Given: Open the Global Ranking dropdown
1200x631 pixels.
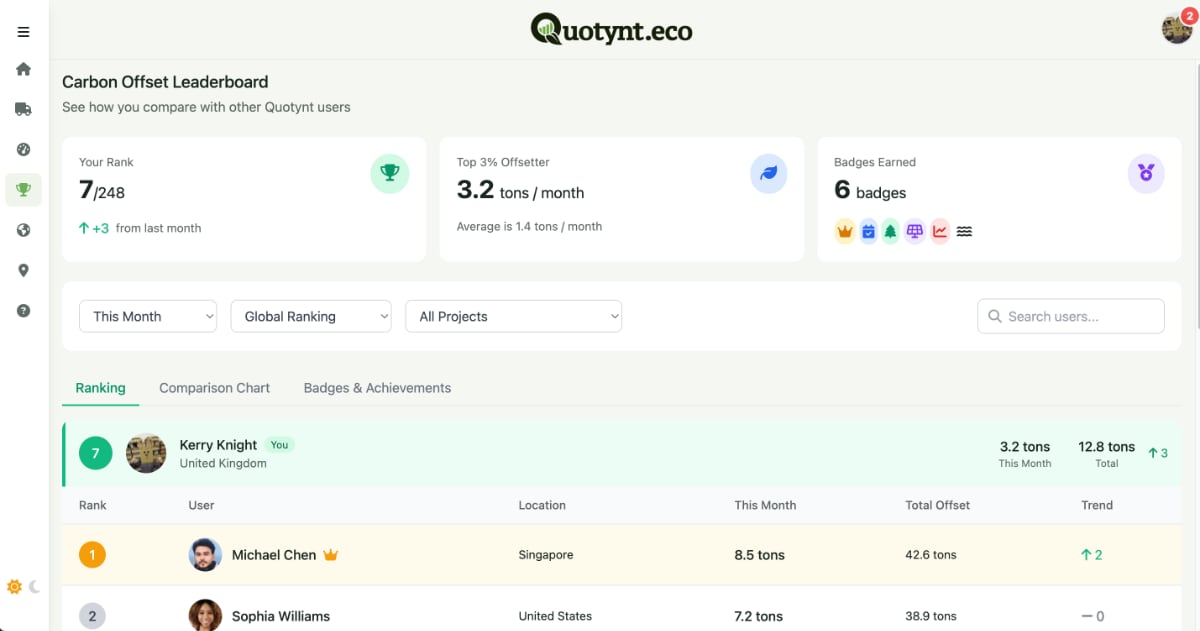Looking at the screenshot, I should (310, 316).
